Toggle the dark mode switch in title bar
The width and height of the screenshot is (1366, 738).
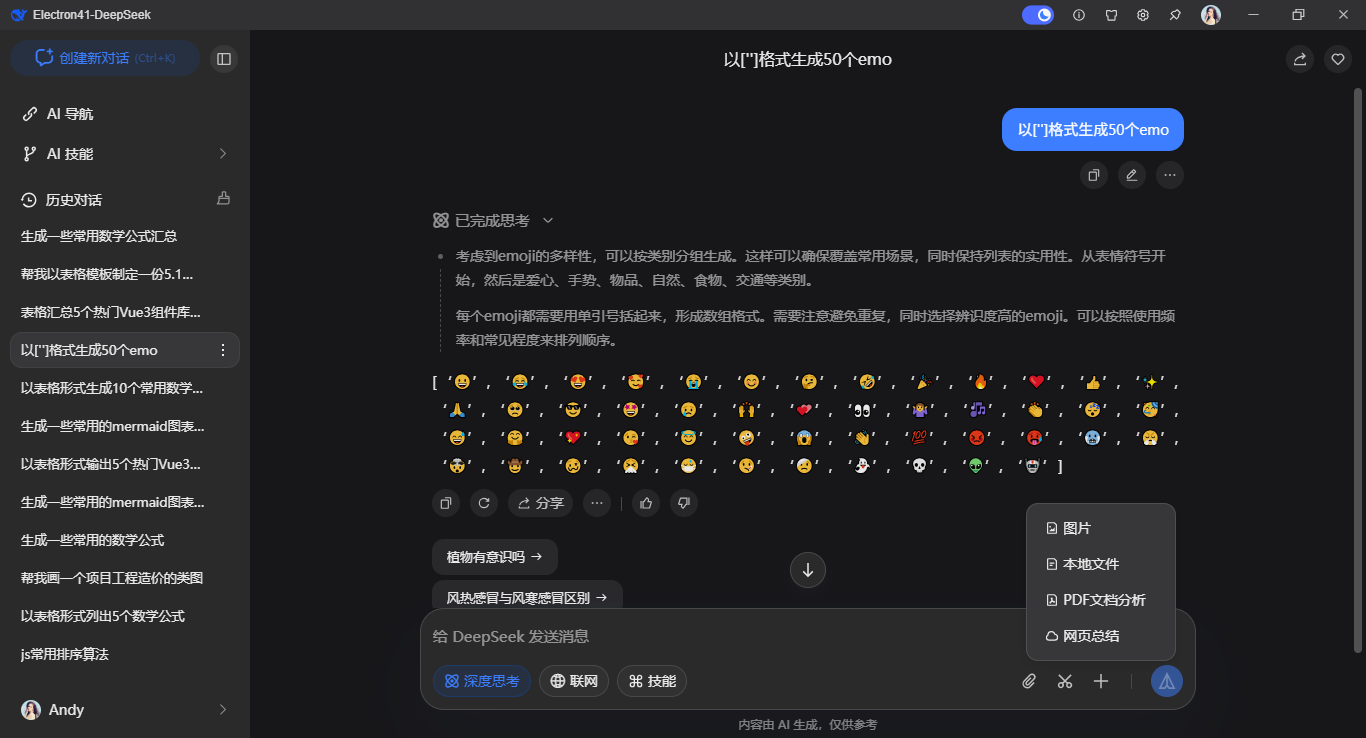(1037, 15)
